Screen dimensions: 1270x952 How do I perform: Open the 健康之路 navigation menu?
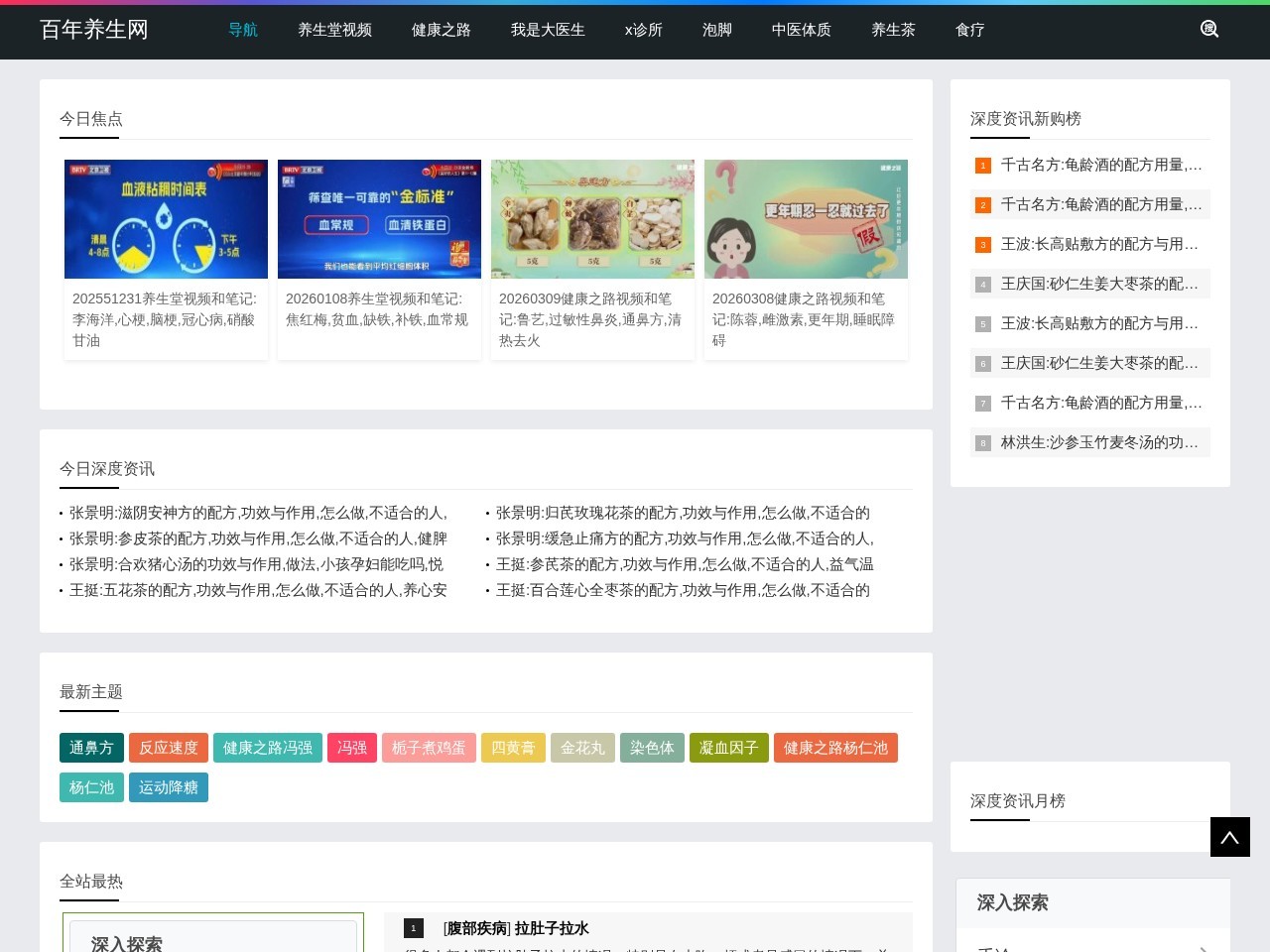tap(440, 30)
